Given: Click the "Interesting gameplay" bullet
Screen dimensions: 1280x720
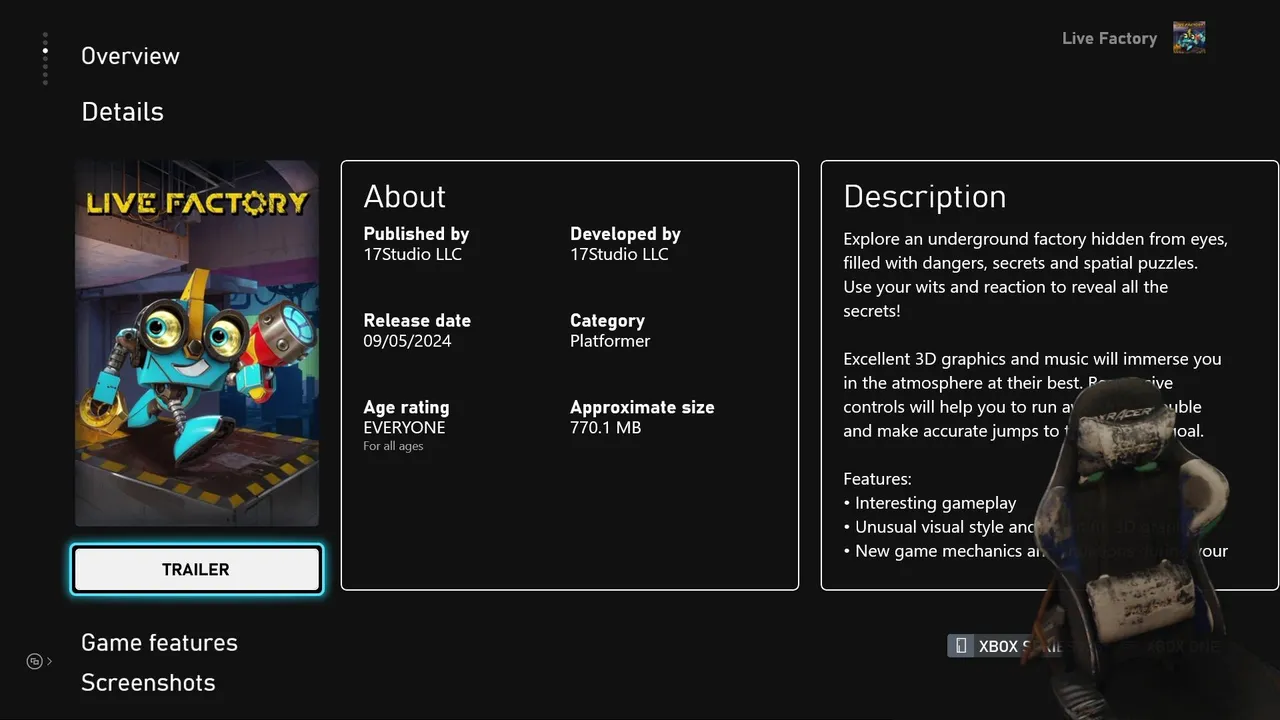Looking at the screenshot, I should click(930, 503).
